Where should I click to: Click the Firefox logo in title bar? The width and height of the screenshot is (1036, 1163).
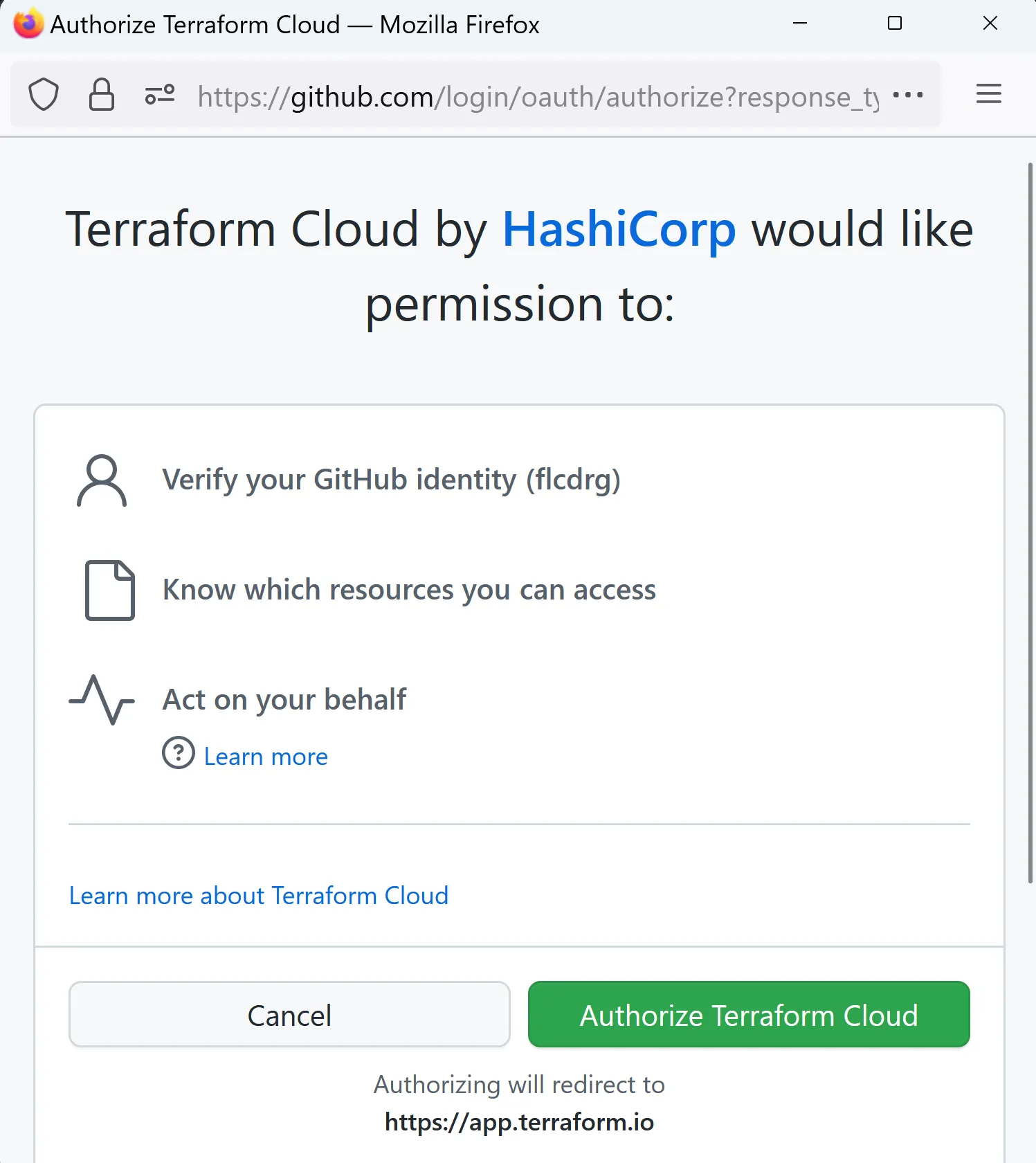click(x=28, y=24)
